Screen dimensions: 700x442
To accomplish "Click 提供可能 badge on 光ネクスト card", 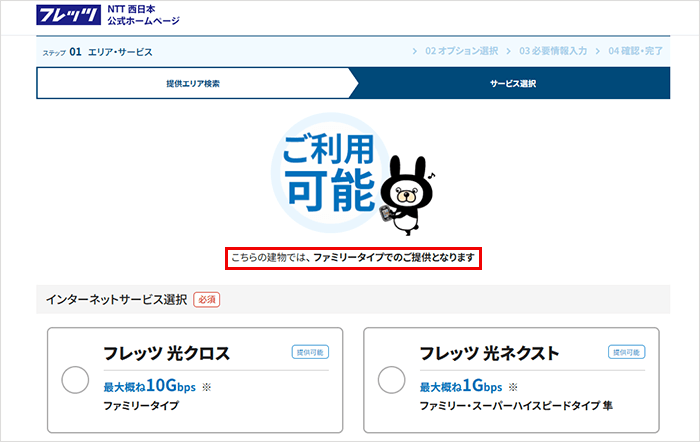I will [626, 352].
